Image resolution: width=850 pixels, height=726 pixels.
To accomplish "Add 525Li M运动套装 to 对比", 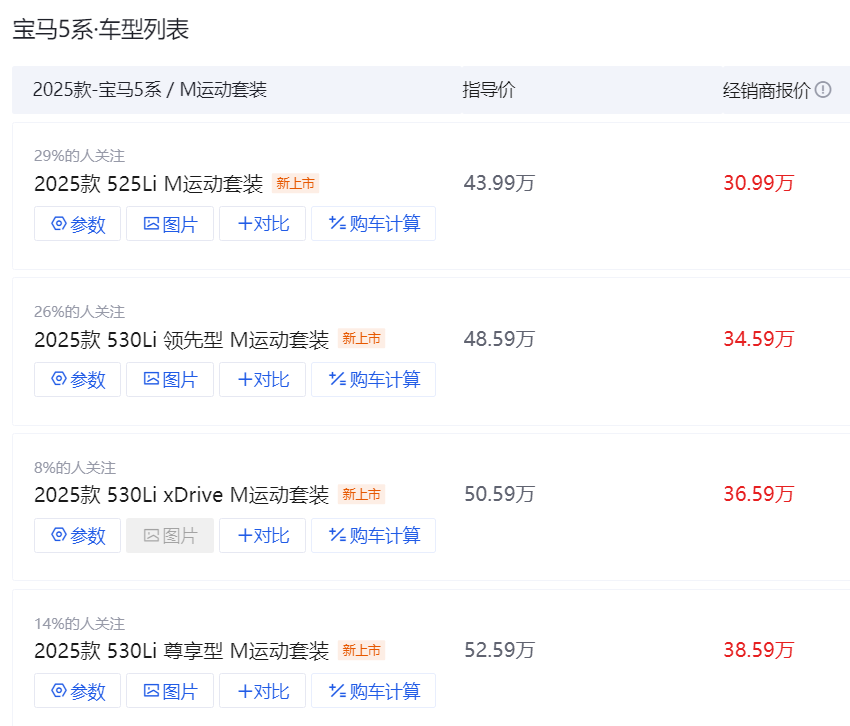I will (x=262, y=223).
